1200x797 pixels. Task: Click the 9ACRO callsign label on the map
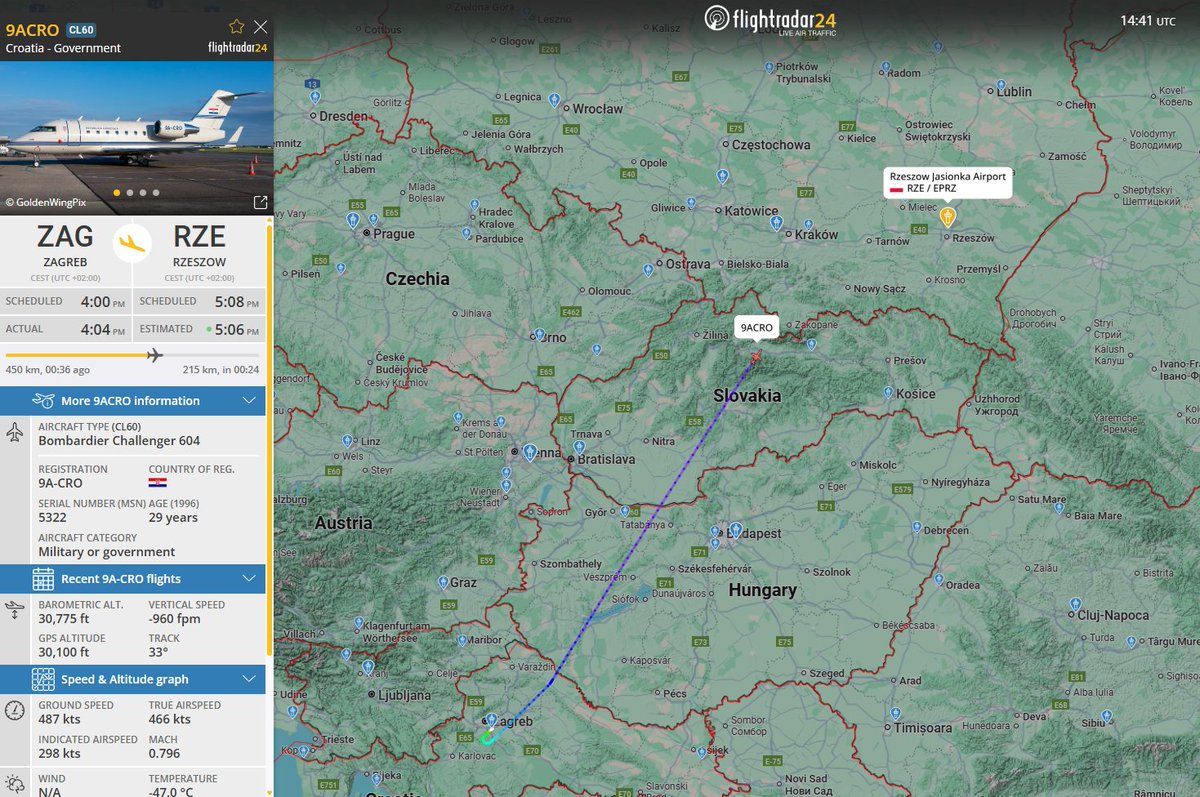pyautogui.click(x=757, y=328)
